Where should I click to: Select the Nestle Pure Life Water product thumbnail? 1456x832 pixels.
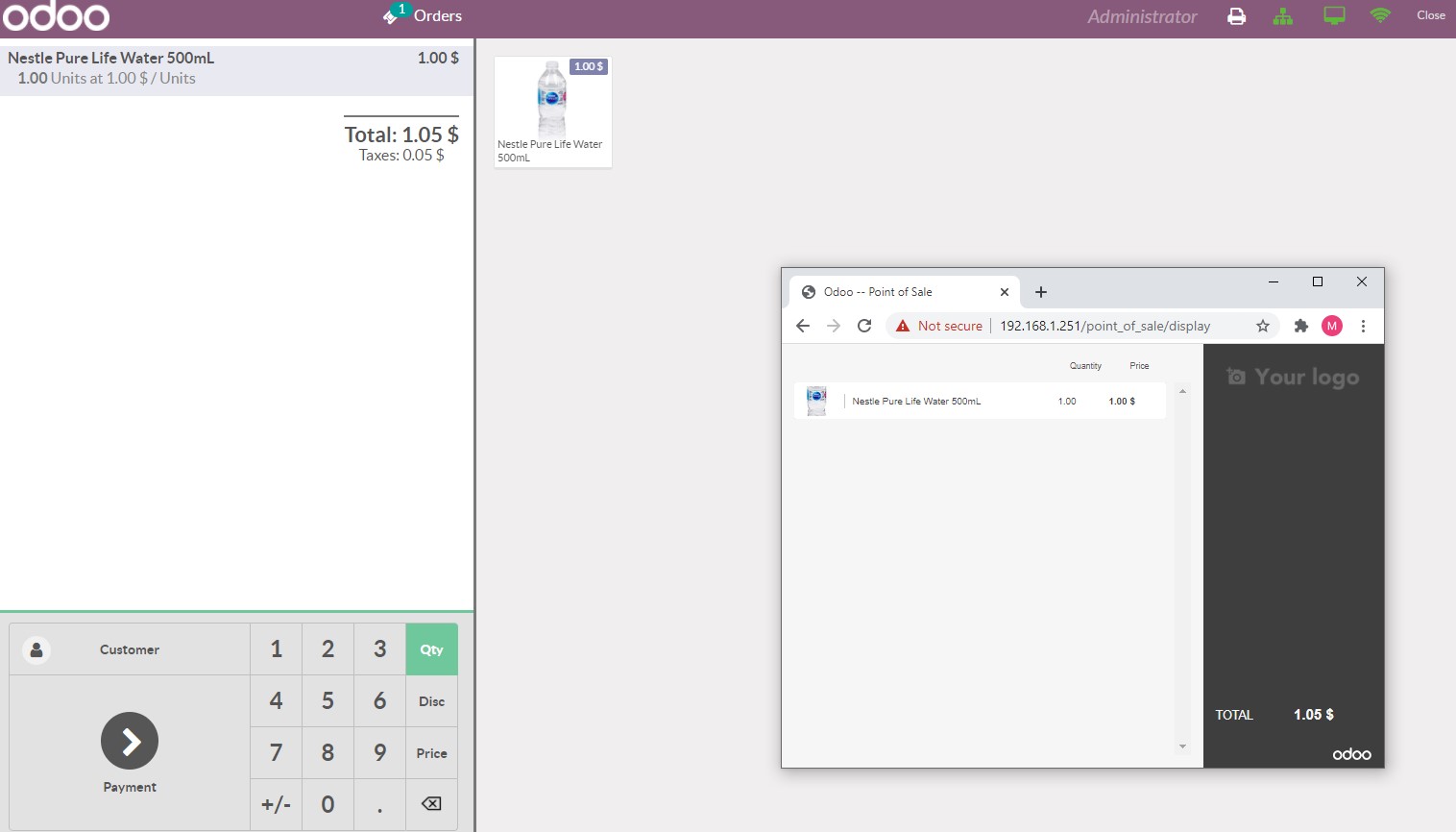552,111
